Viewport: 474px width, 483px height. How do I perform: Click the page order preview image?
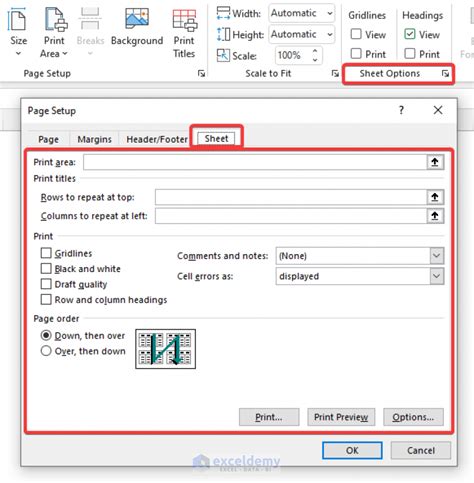[x=165, y=349]
